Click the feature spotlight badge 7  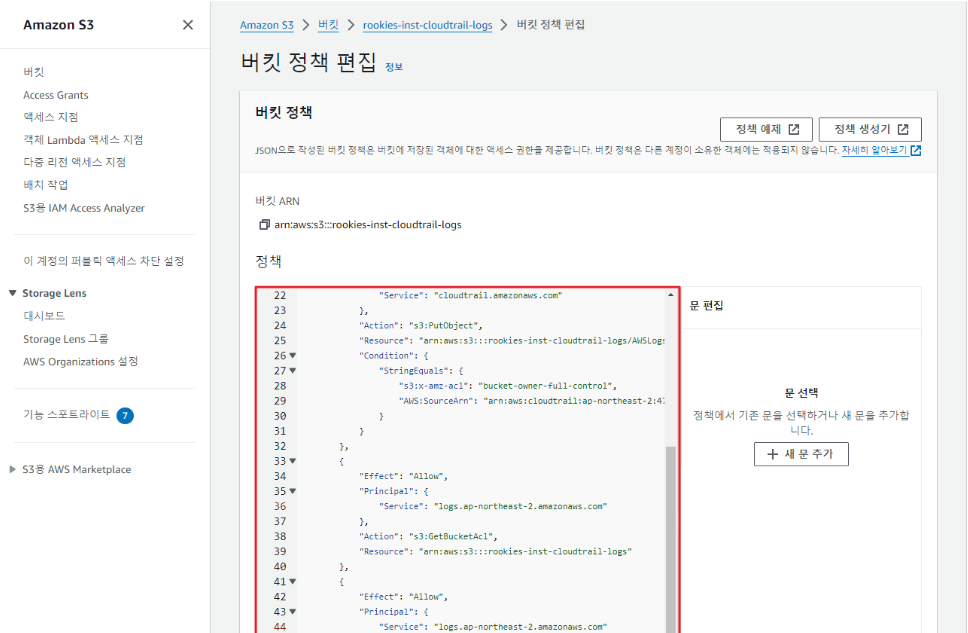click(125, 415)
